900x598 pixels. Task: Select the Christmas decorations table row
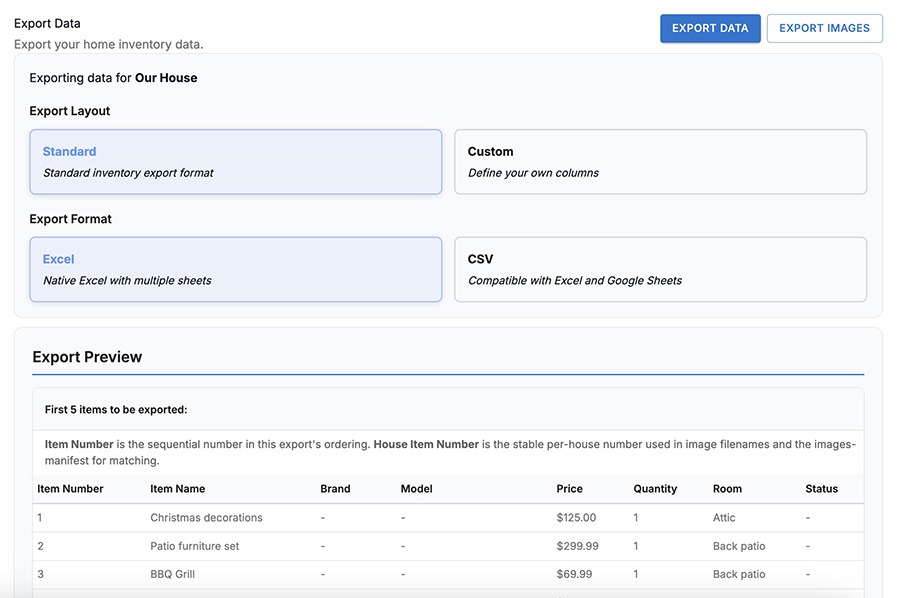pyautogui.click(x=400, y=518)
